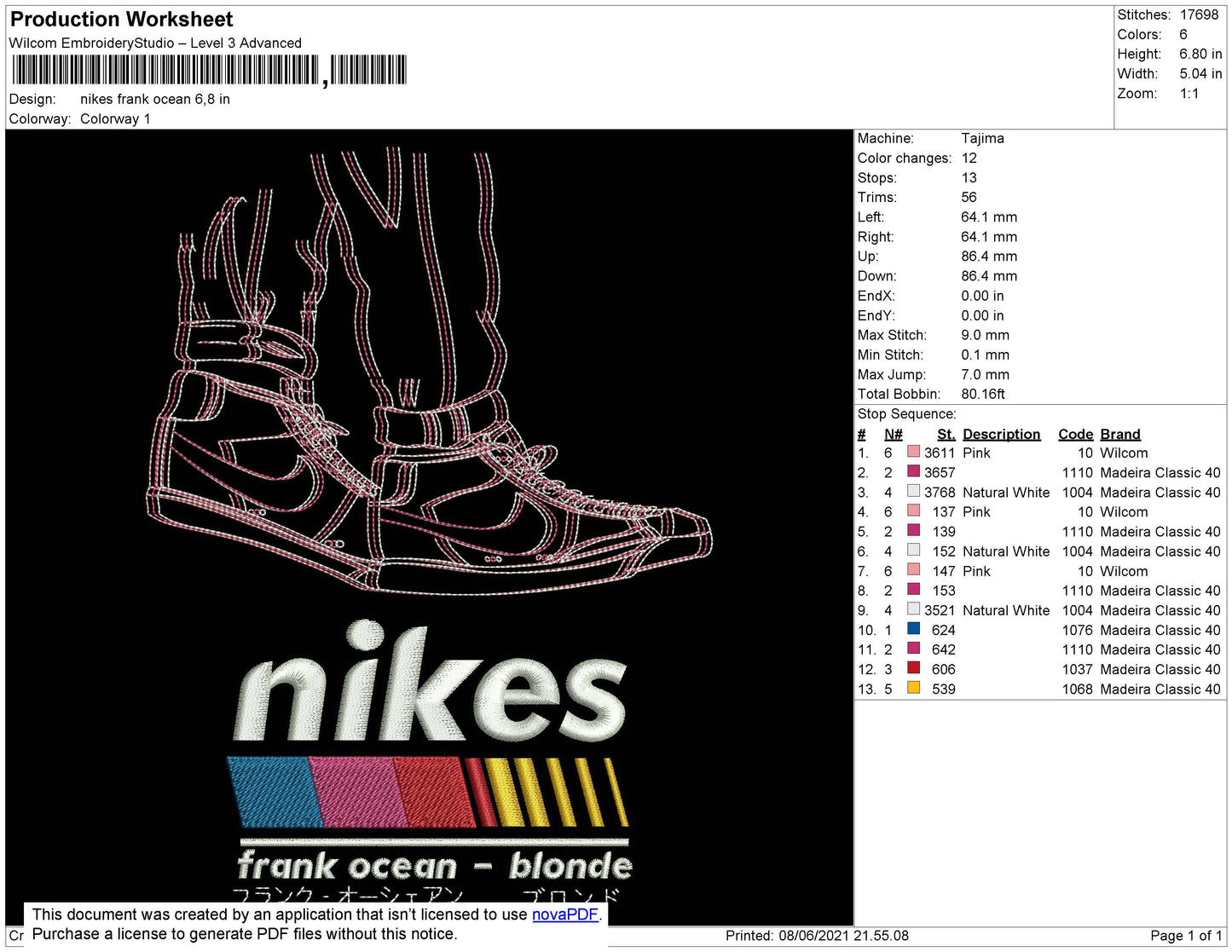Click the St. column header
The image size is (1232, 952).
click(946, 434)
